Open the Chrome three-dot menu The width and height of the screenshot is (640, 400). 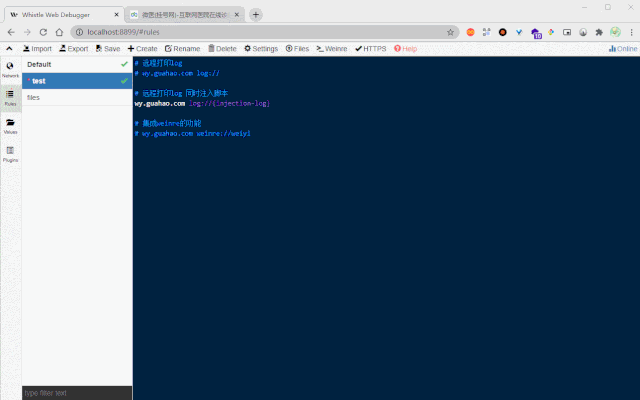631,32
